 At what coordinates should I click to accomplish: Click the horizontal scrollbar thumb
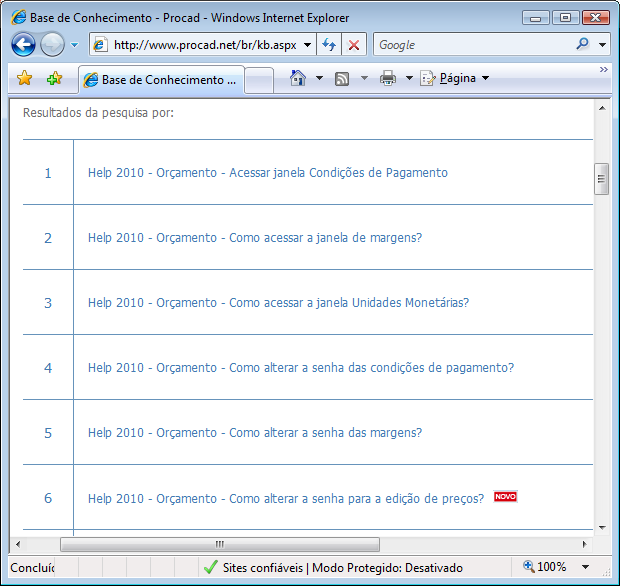[x=219, y=545]
